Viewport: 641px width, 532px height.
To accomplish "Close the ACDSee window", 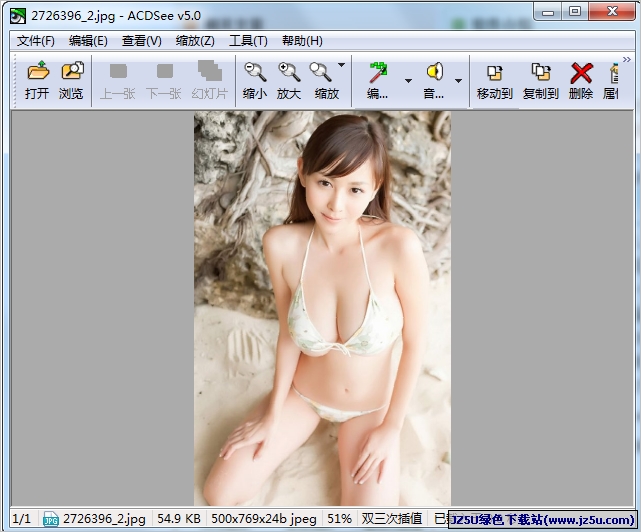I will [x=612, y=12].
